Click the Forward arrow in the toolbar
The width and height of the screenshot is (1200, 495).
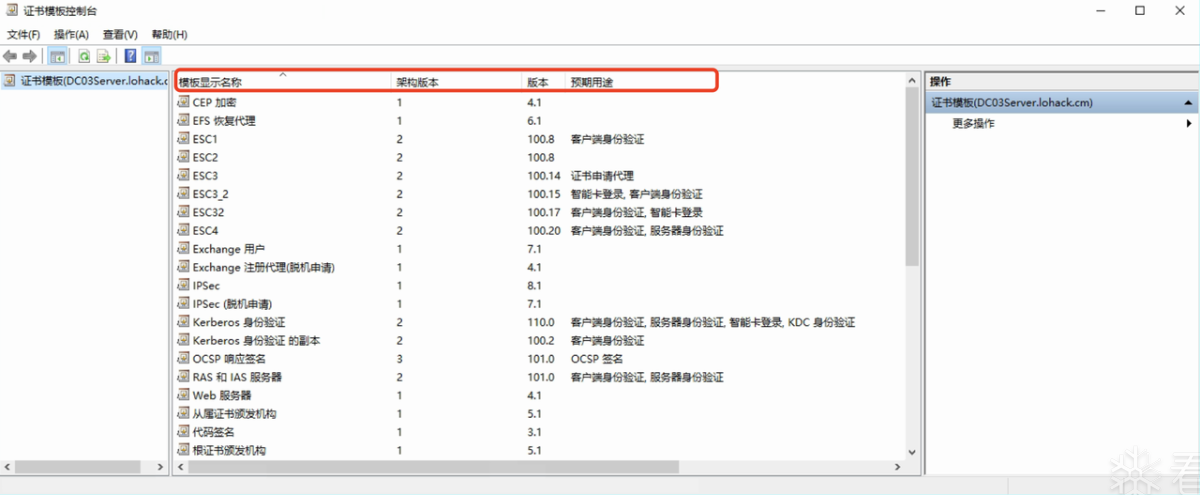click(29, 56)
